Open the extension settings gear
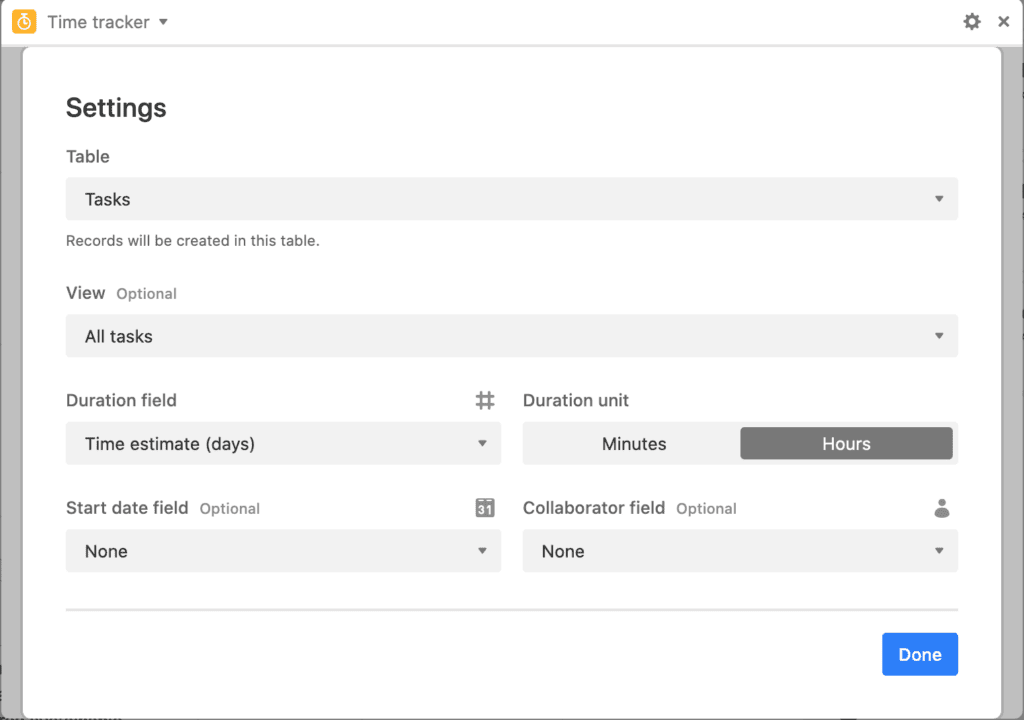Screen dimensions: 1024x720 point(972,21)
